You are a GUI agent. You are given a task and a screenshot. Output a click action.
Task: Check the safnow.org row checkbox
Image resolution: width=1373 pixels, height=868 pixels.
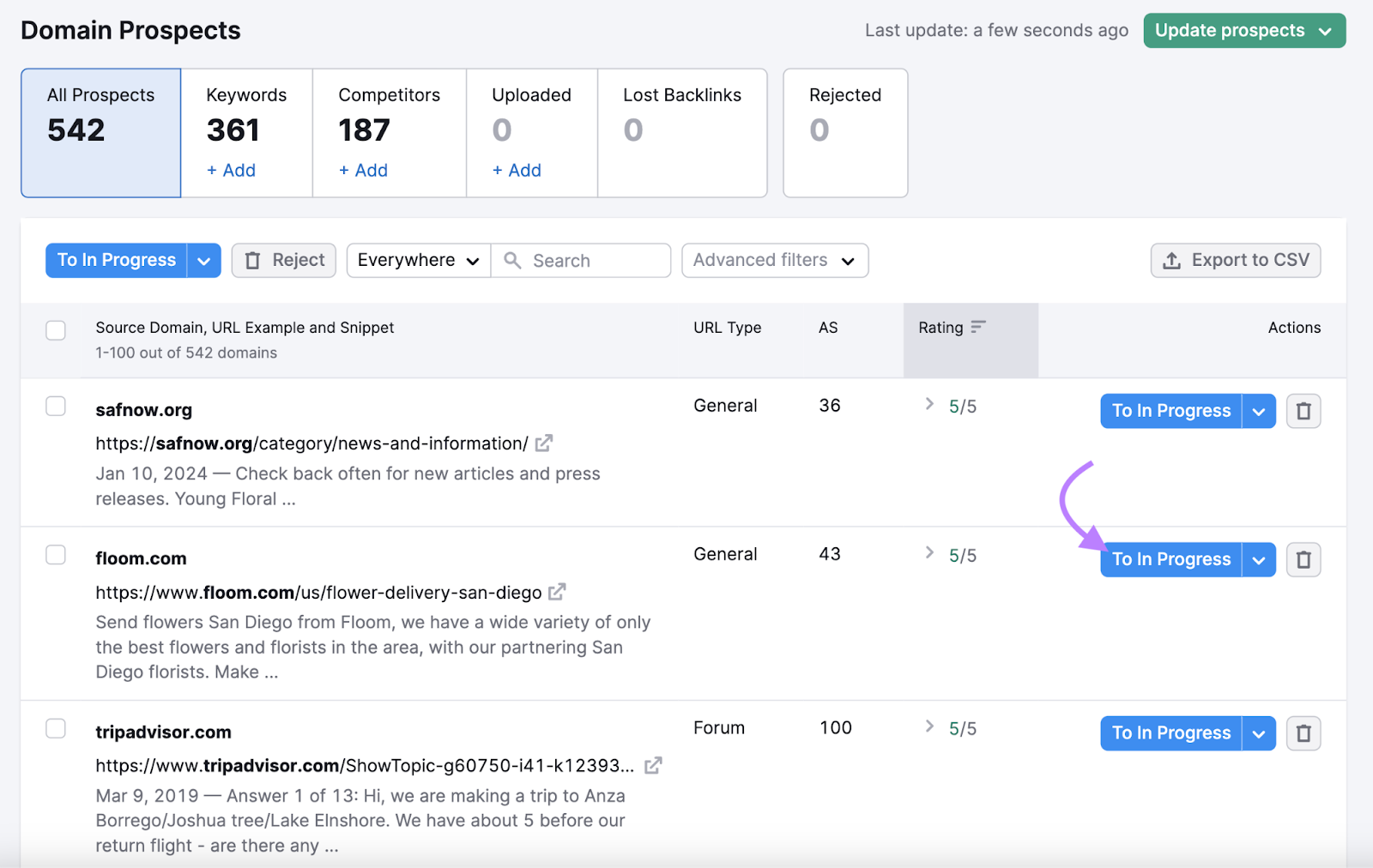(56, 406)
